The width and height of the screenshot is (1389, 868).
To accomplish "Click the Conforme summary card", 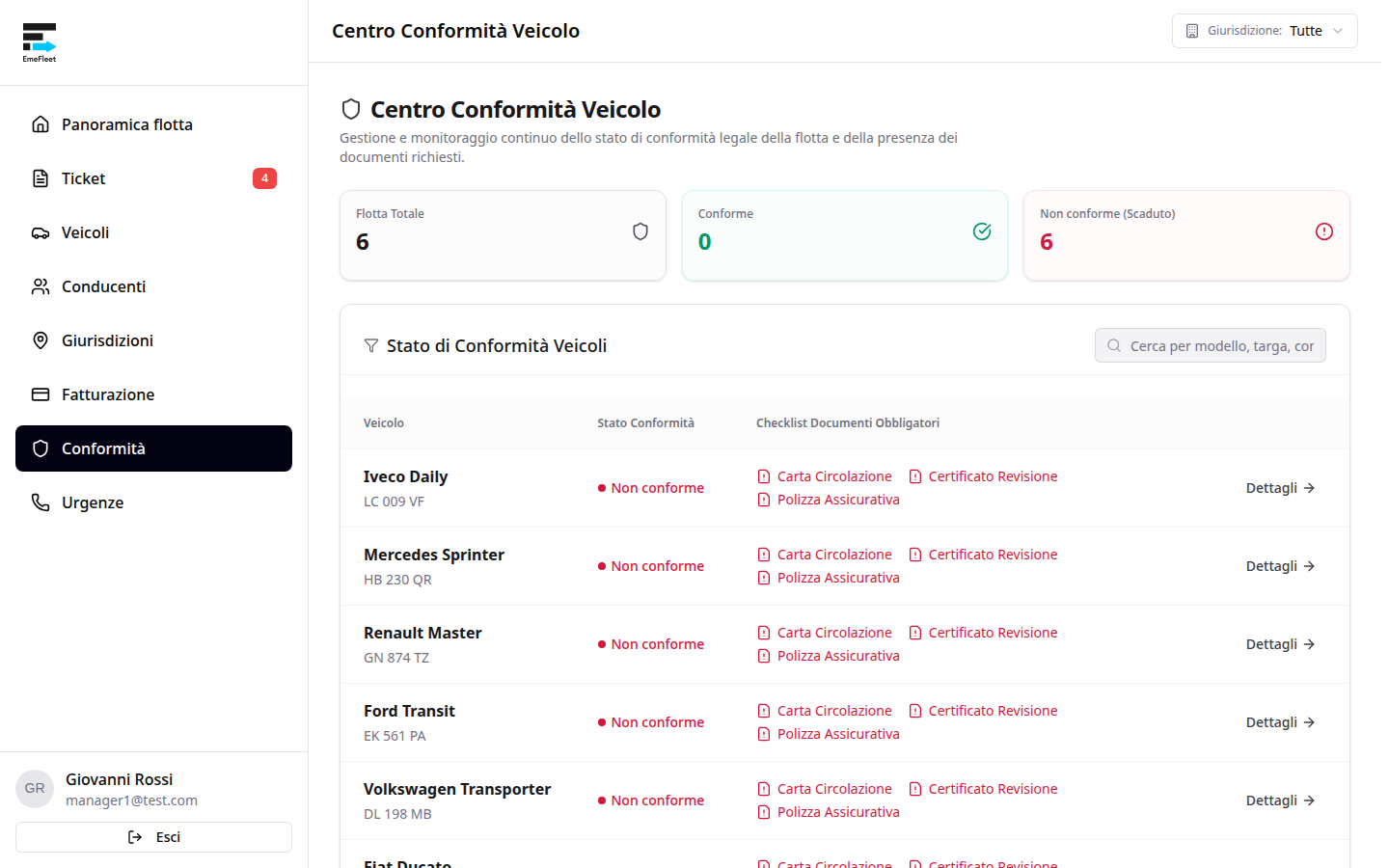I will point(845,235).
